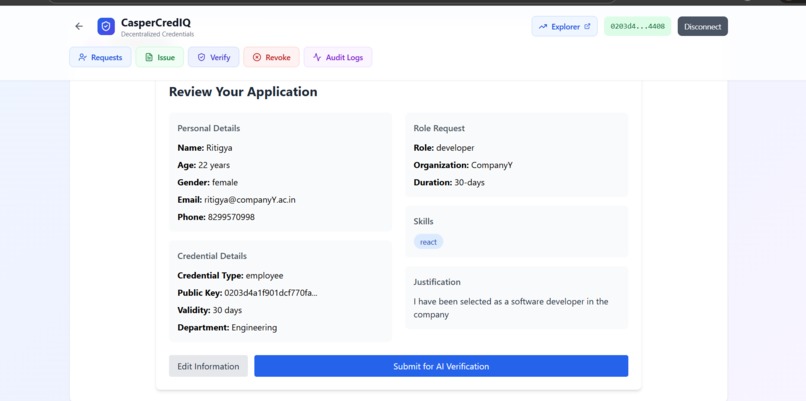Click the Review Your Application heading
This screenshot has height=401, width=806.
coord(243,92)
